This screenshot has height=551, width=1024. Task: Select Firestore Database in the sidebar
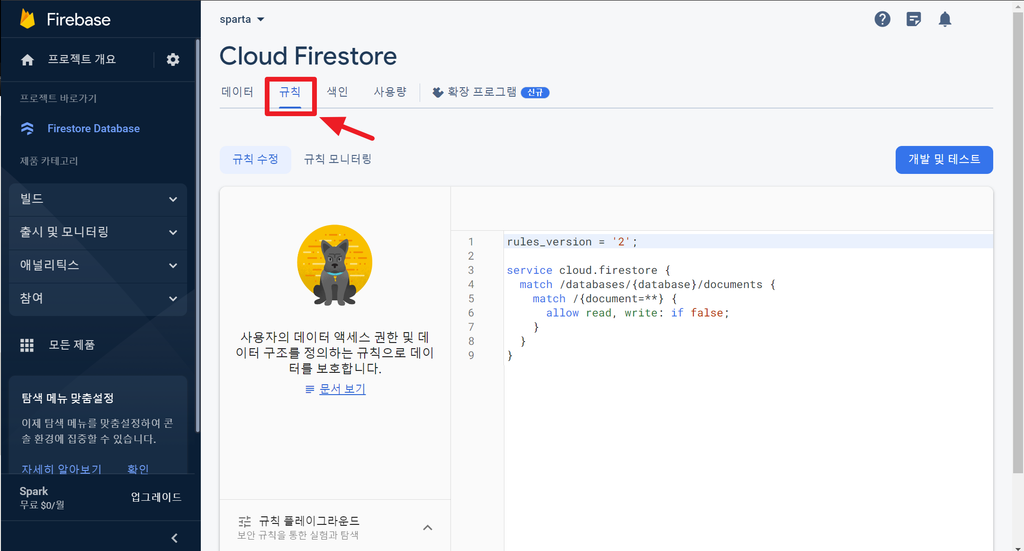[x=93, y=129]
